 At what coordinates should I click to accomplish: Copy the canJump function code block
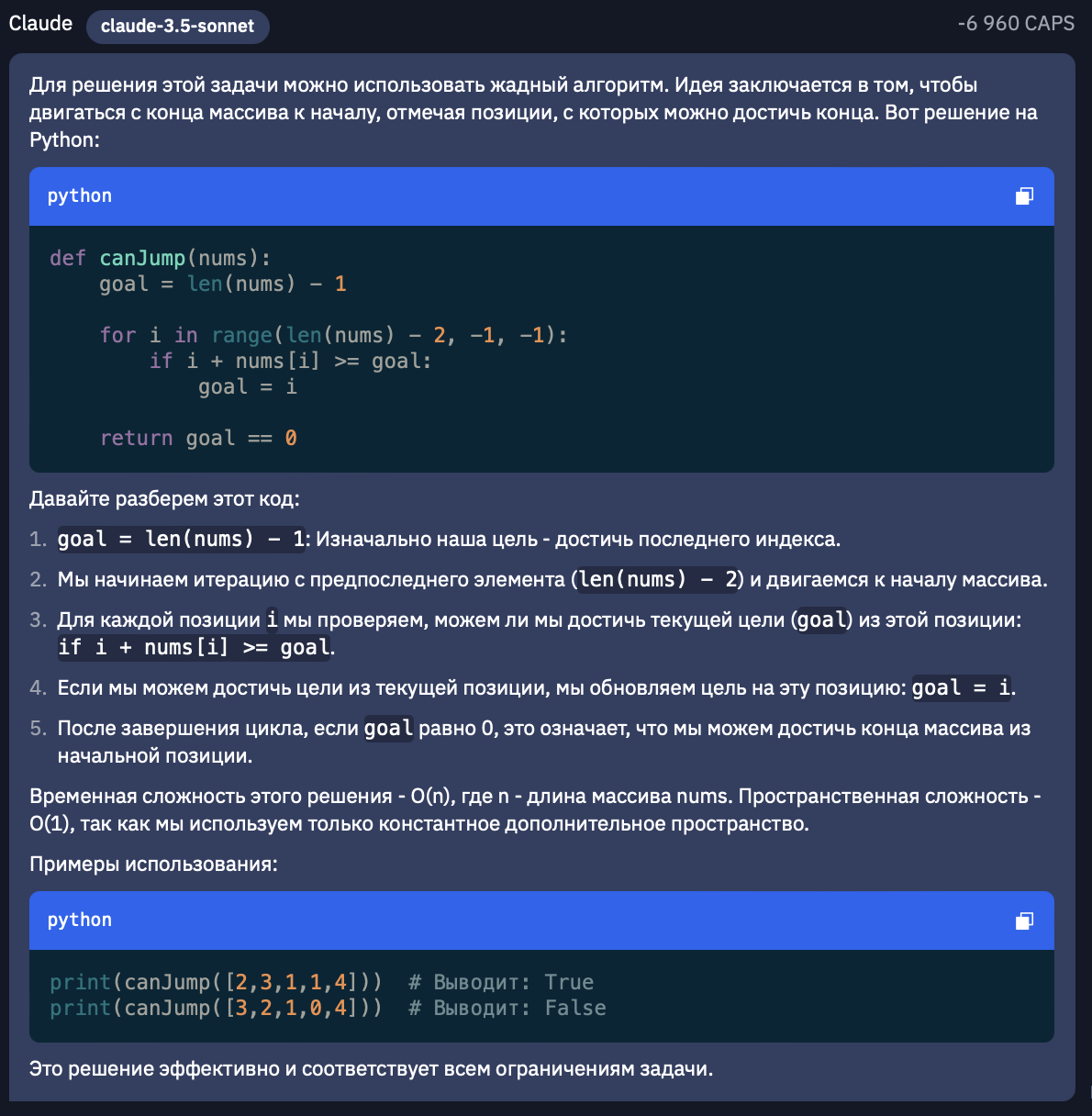1024,195
